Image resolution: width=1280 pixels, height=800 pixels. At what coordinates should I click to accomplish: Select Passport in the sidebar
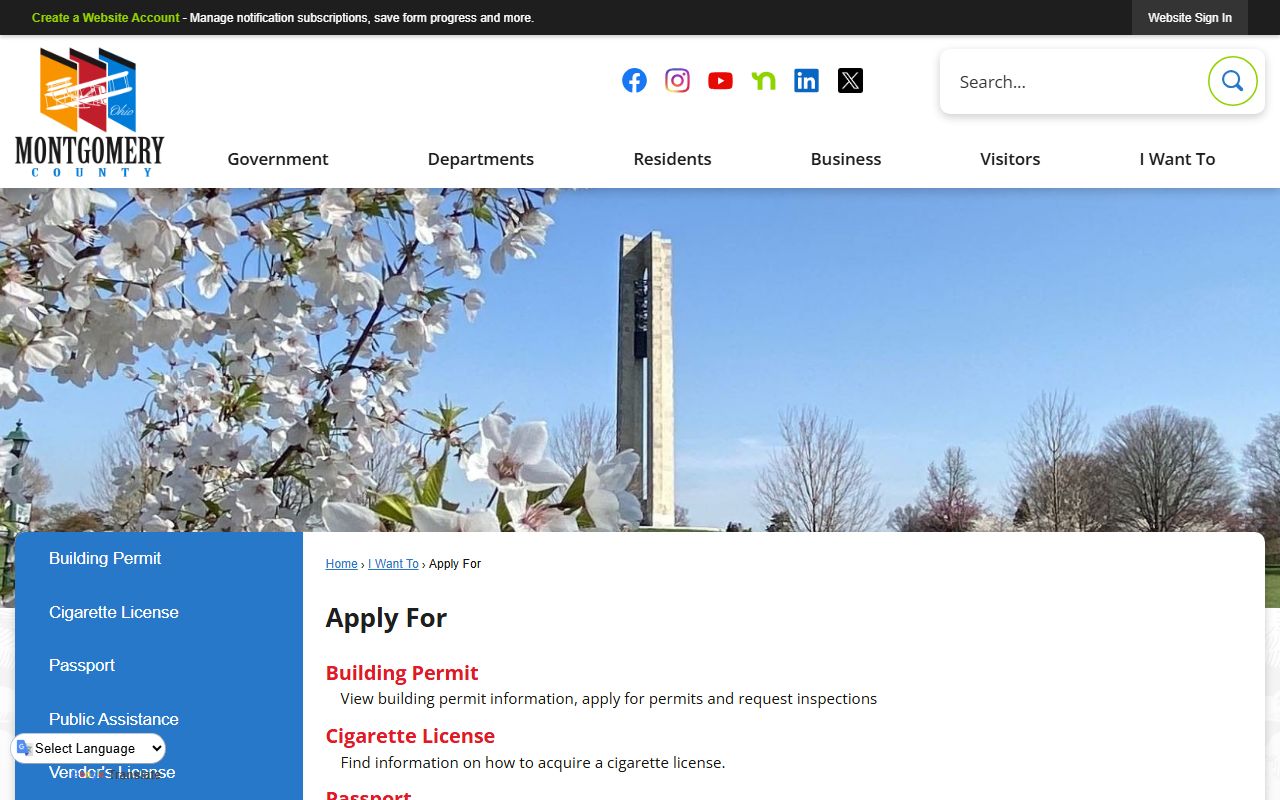[x=82, y=665]
